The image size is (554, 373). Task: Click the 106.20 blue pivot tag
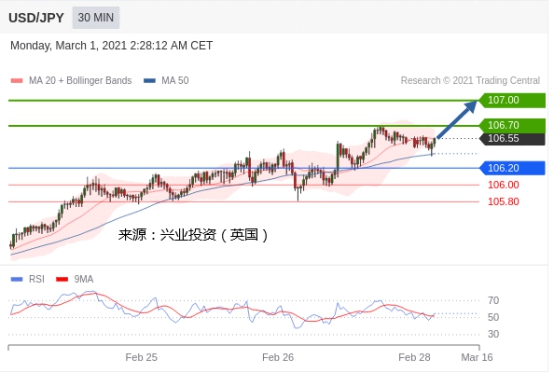pos(512,168)
